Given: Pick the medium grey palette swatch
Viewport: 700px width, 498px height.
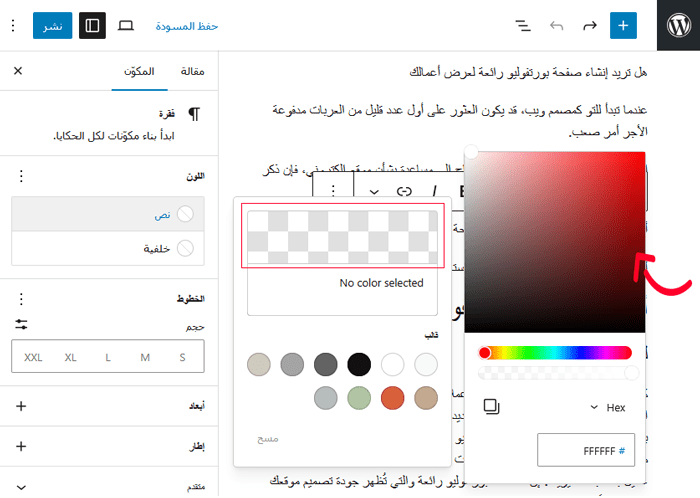Looking at the screenshot, I should 292,364.
